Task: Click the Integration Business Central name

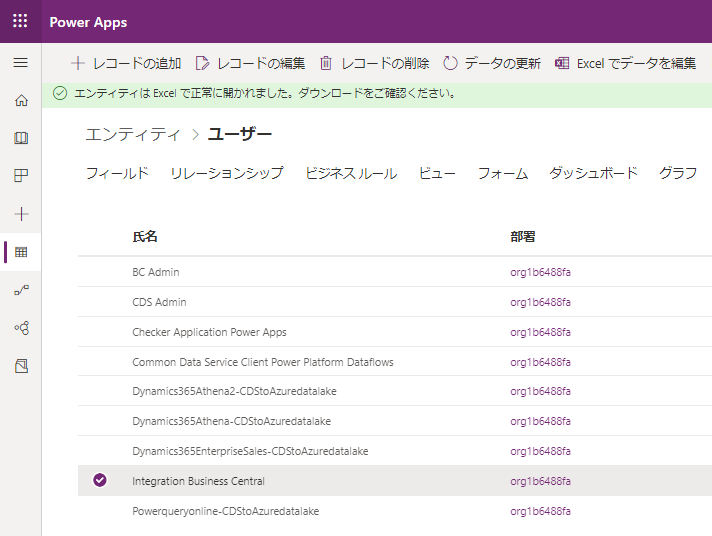Action: pos(198,481)
